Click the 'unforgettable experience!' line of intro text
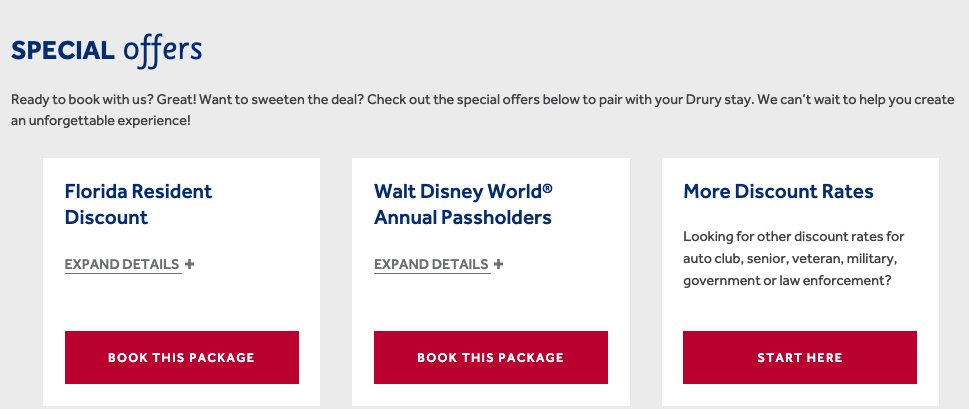Image resolution: width=969 pixels, height=409 pixels. click(100, 121)
